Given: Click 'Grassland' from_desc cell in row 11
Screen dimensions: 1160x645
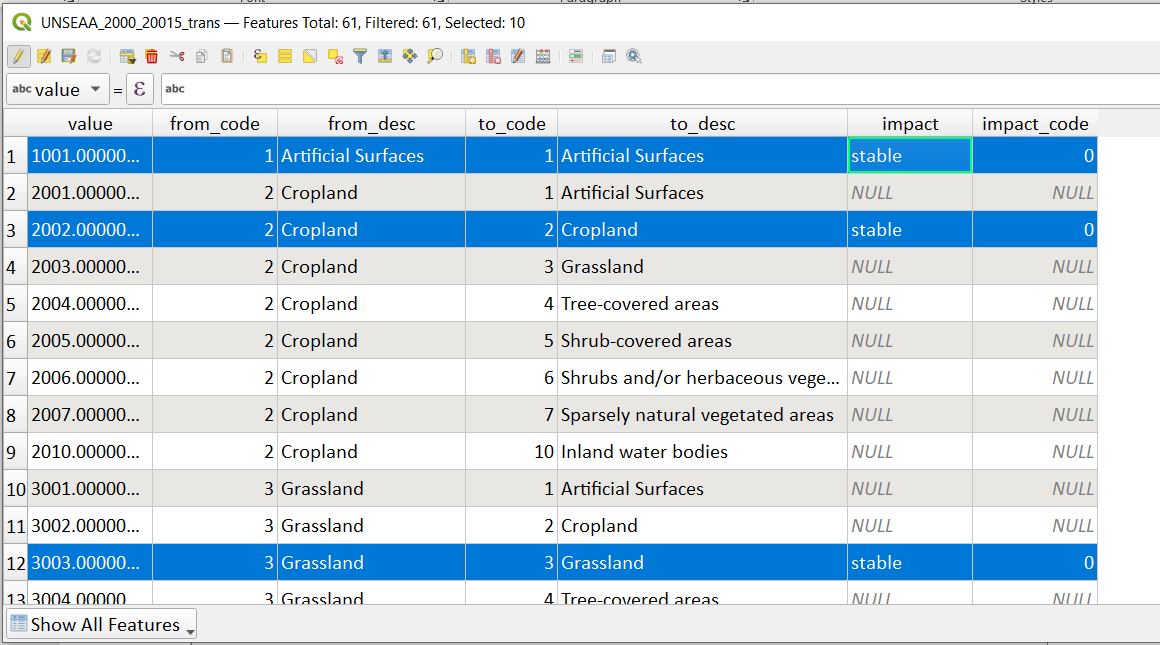Looking at the screenshot, I should coord(371,526).
